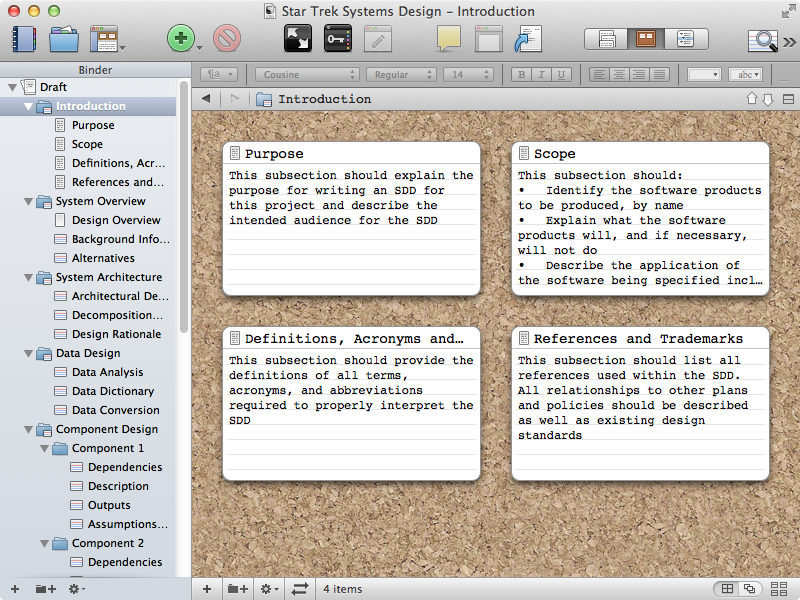Add new folder in corkboard footer
The width and height of the screenshot is (800, 600).
[x=238, y=589]
